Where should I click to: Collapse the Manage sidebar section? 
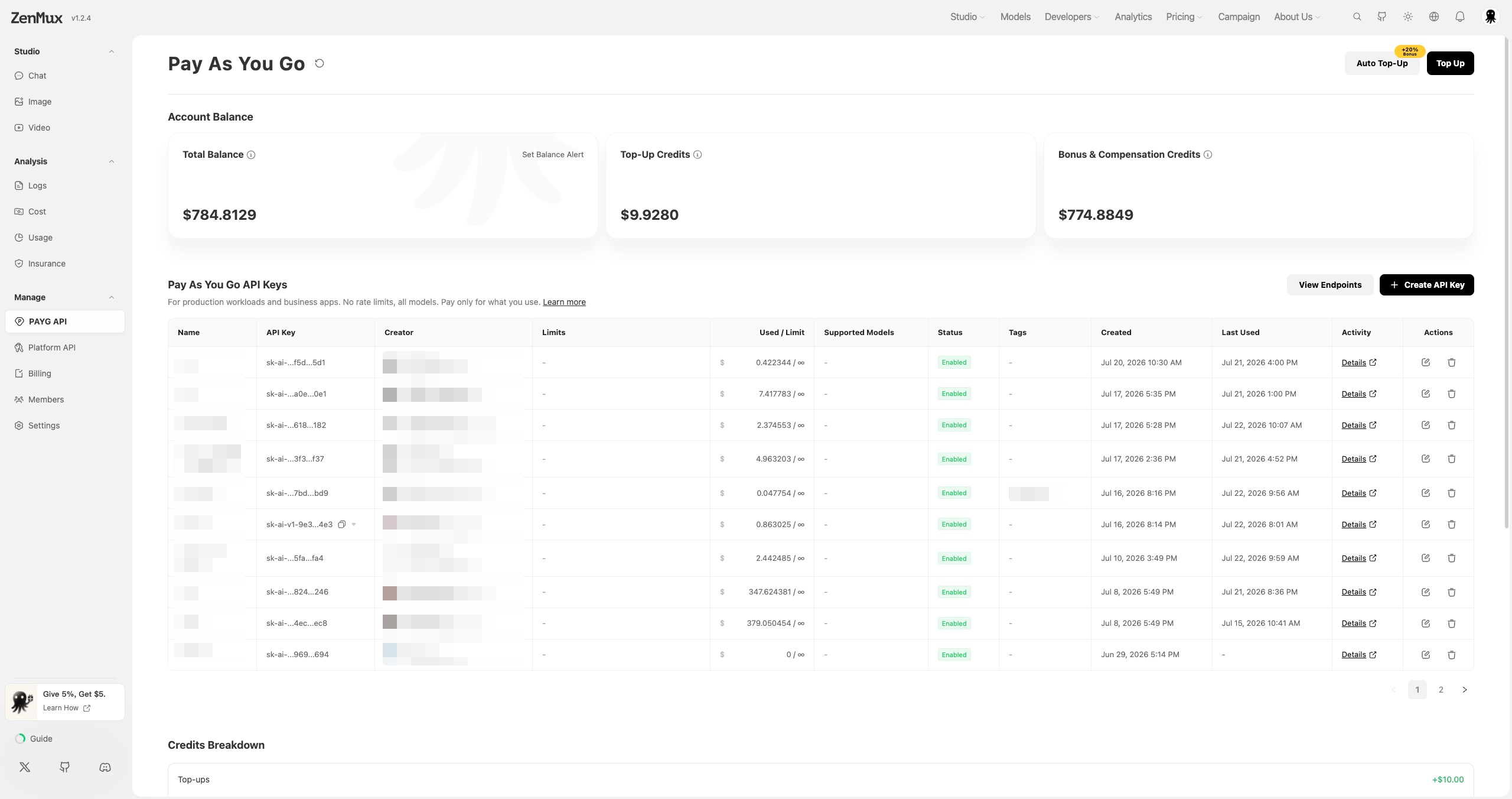click(x=112, y=297)
